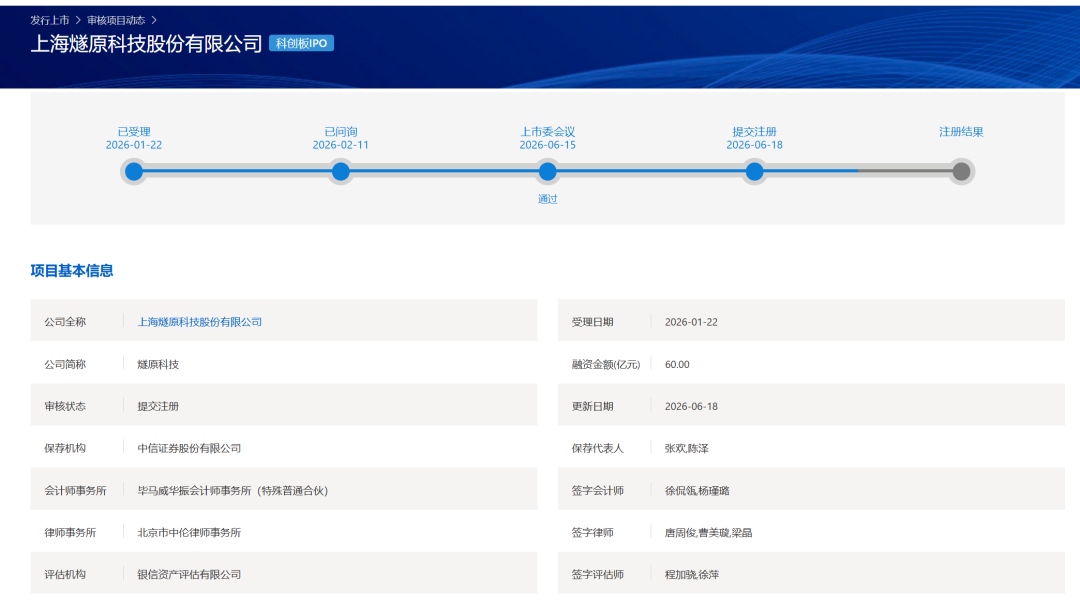Image resolution: width=1080 pixels, height=604 pixels.
Task: Click the 注册结果 stage label
Action: coord(961,132)
